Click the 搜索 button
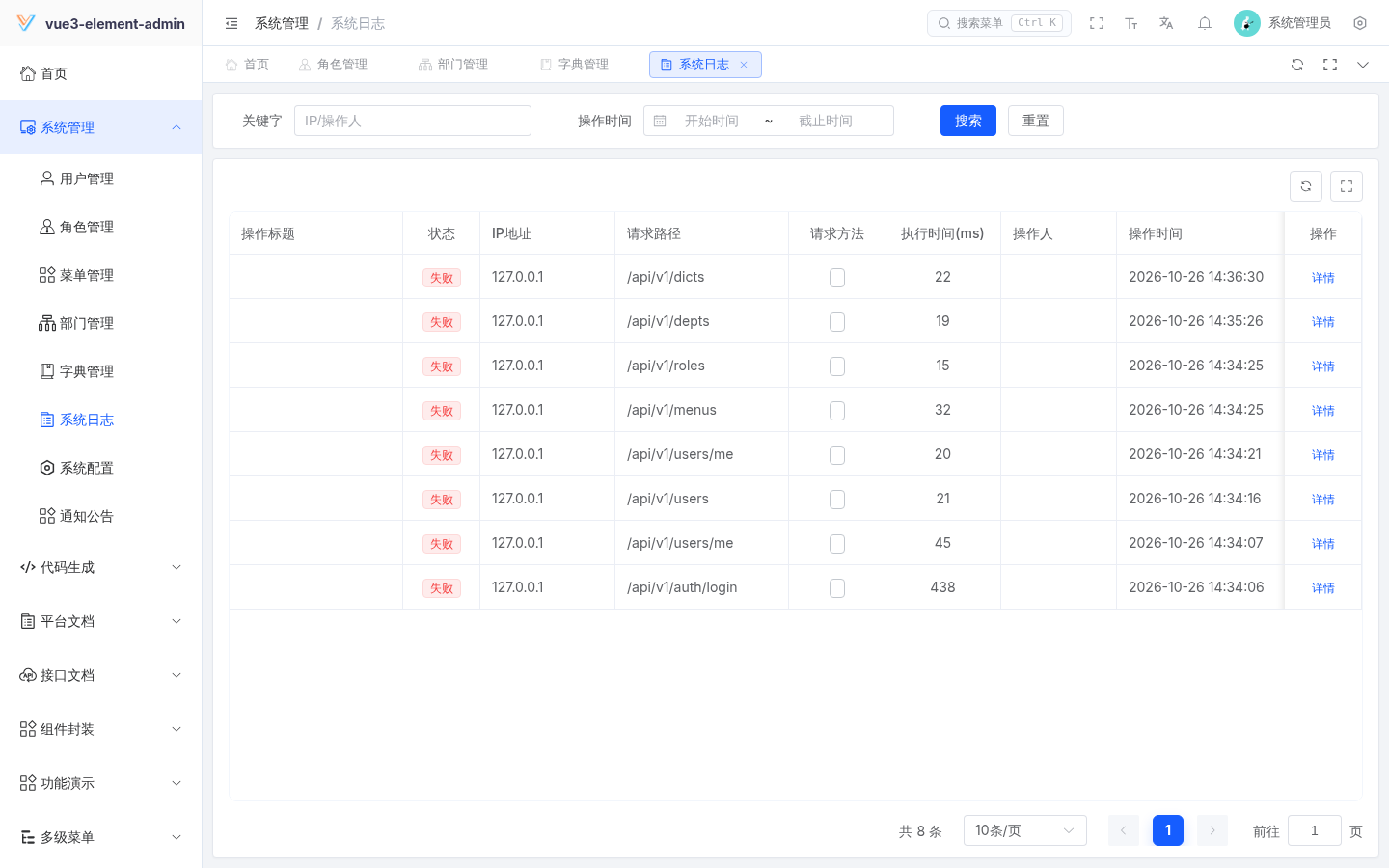 968,121
